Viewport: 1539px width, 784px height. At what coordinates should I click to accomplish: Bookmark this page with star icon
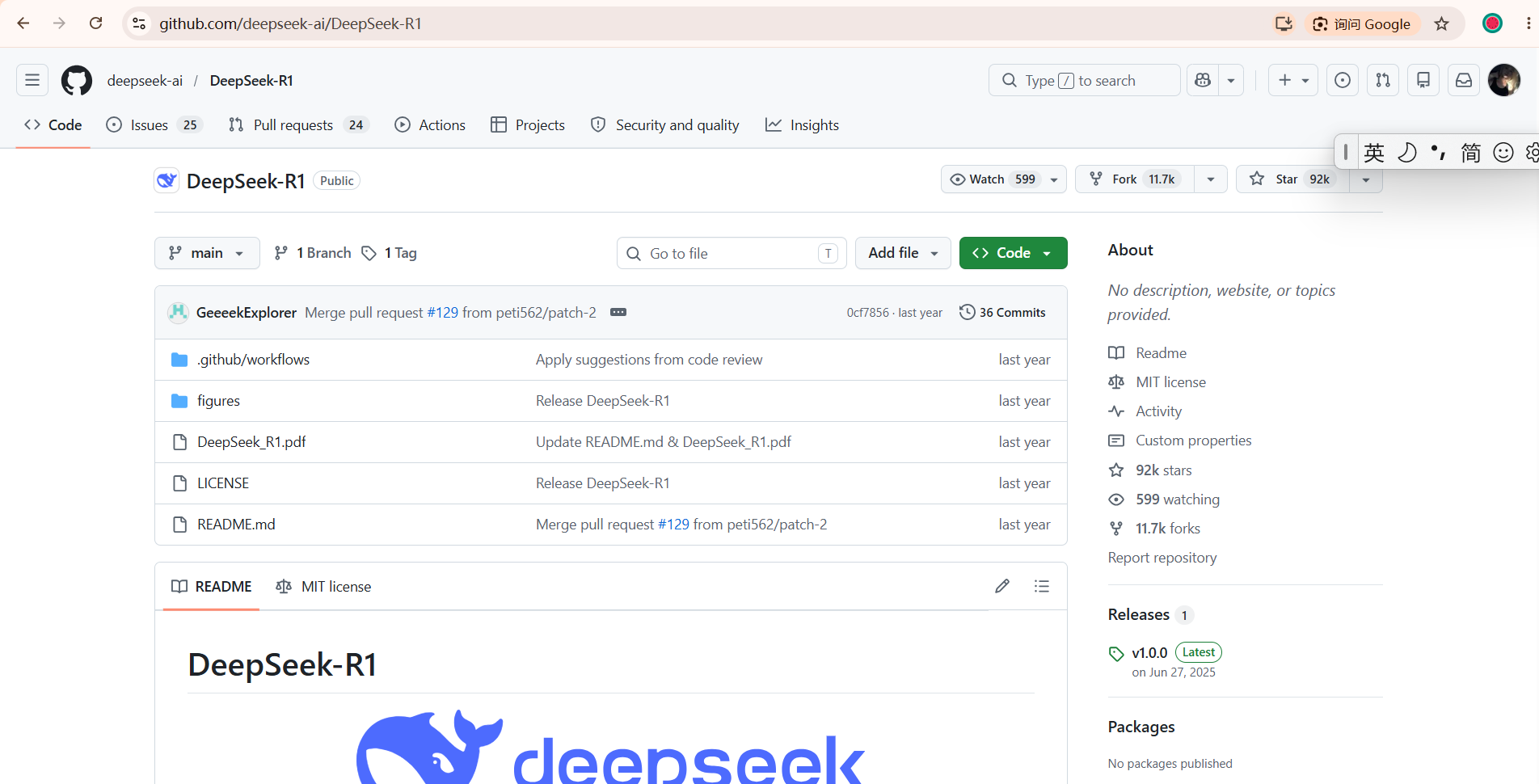tap(1442, 23)
